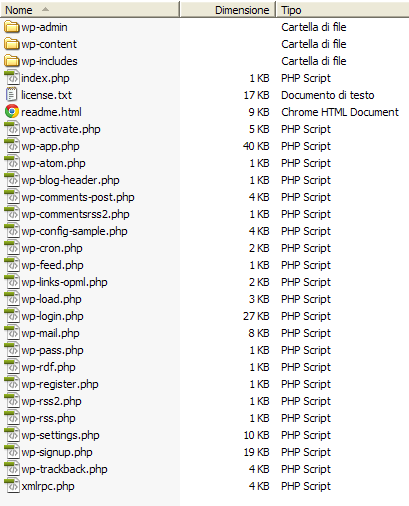Click the wp-atom.php file icon
Screen dimensions: 409x506
coord(12,163)
